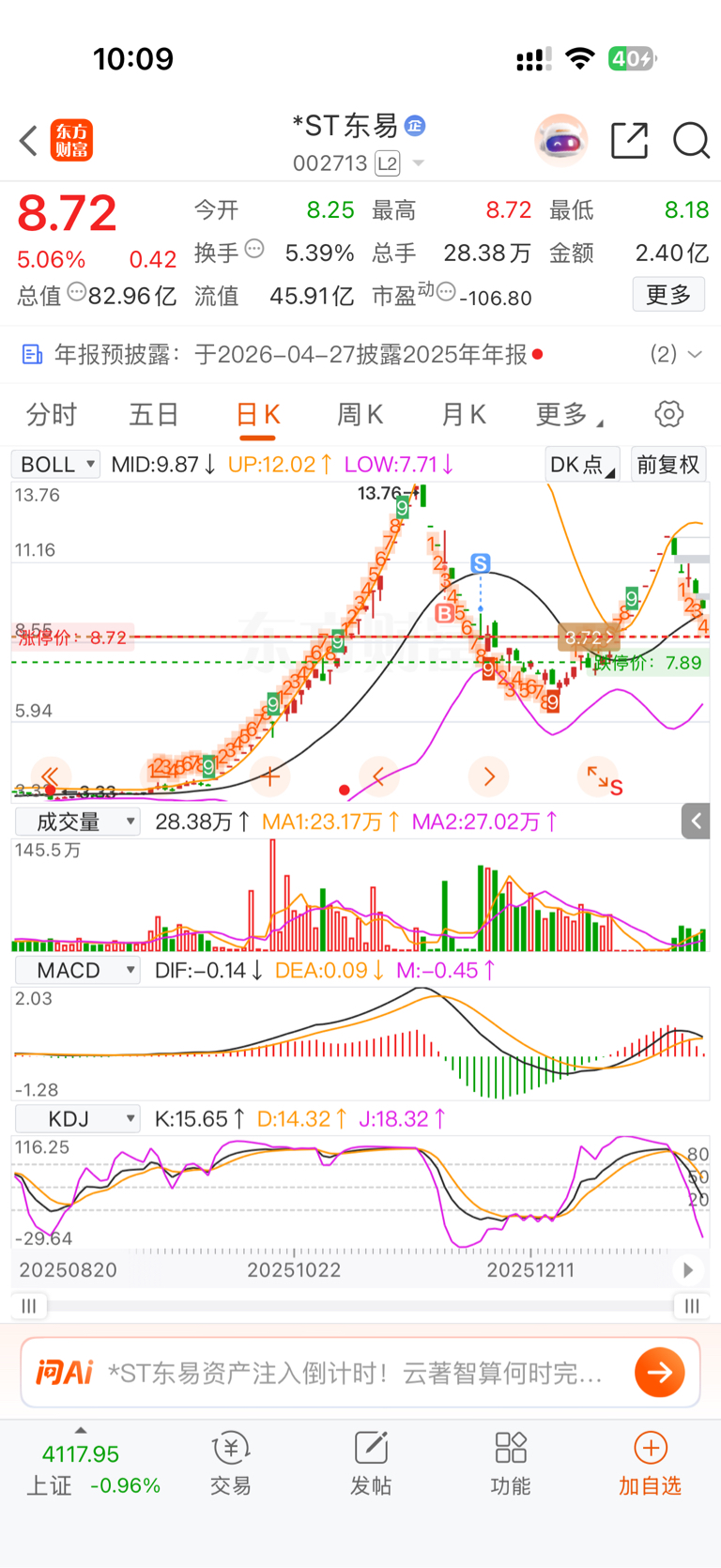The width and height of the screenshot is (721, 1568).
Task: Select the 日K tab
Action: pos(257,416)
